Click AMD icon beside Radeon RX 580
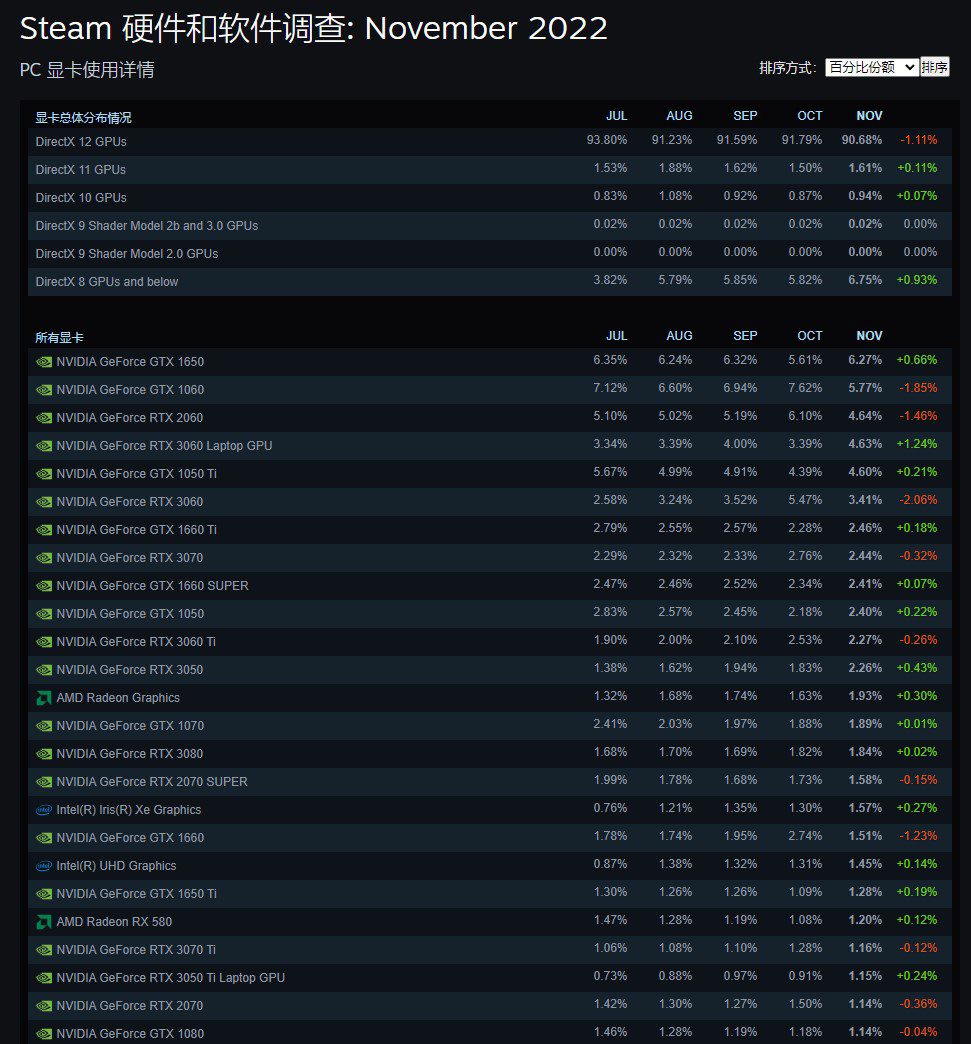This screenshot has height=1044, width=971. [44, 922]
